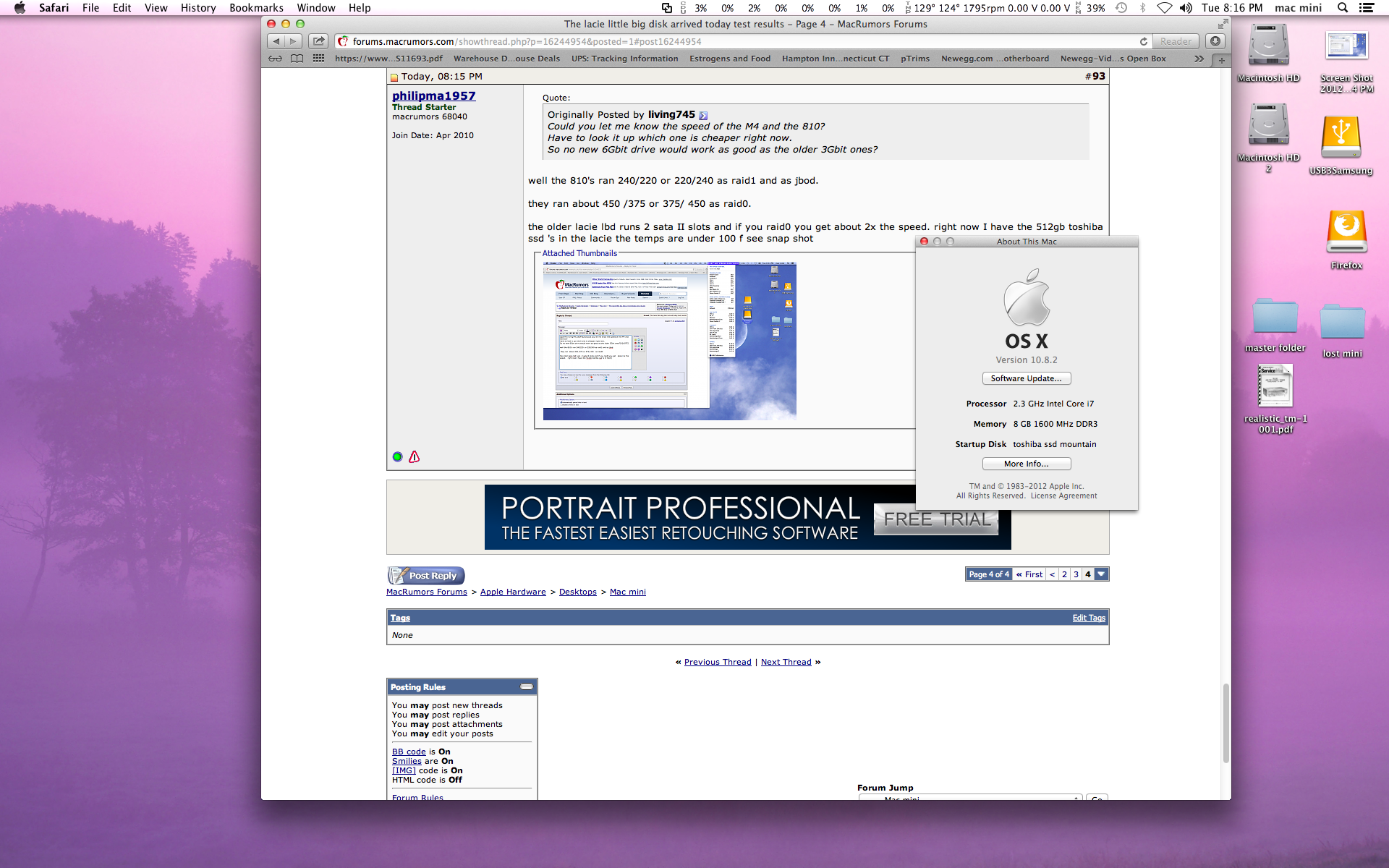This screenshot has width=1389, height=868.
Task: Expand the bookmarks bar overflow chevron
Action: click(x=1199, y=59)
